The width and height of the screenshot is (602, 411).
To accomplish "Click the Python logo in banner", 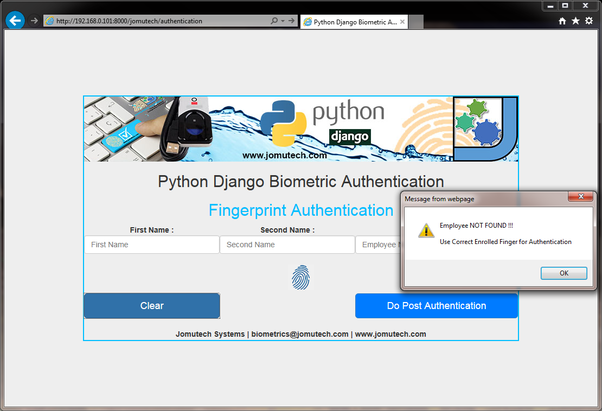I will point(283,124).
